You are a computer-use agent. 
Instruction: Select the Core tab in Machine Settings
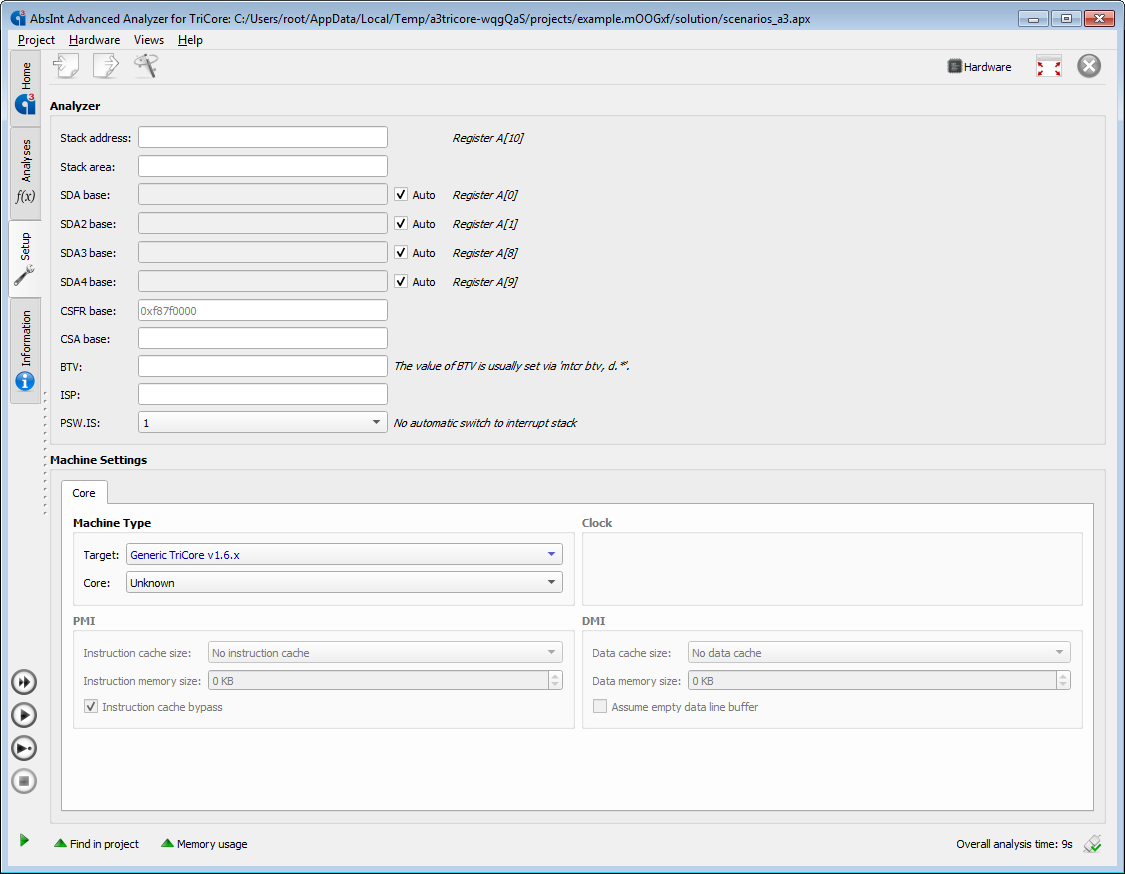pos(84,493)
